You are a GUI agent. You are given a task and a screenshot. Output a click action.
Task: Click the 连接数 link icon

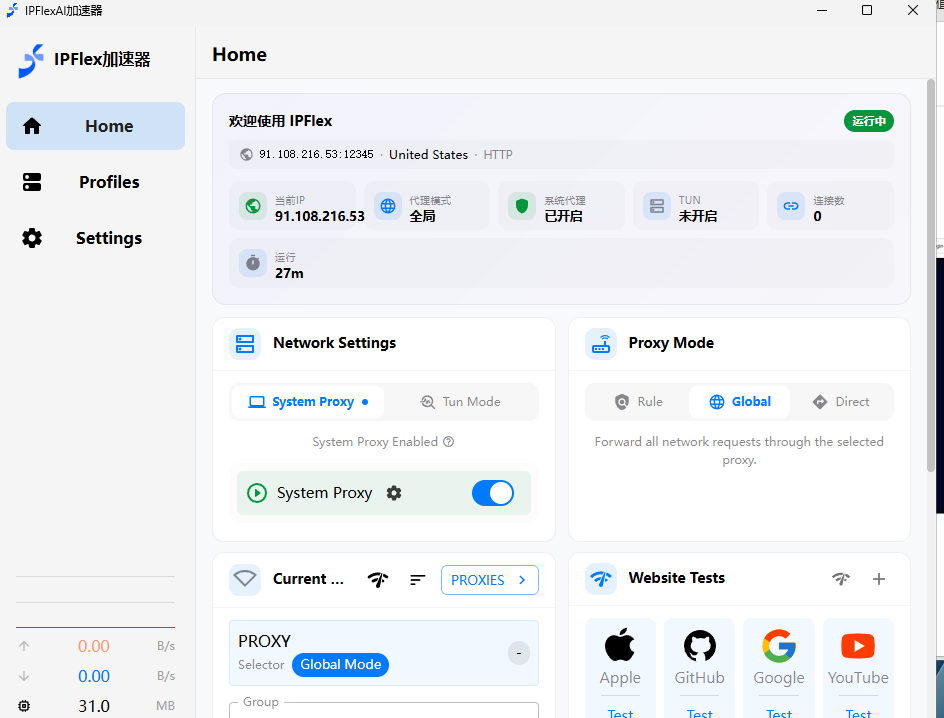[x=790, y=206]
